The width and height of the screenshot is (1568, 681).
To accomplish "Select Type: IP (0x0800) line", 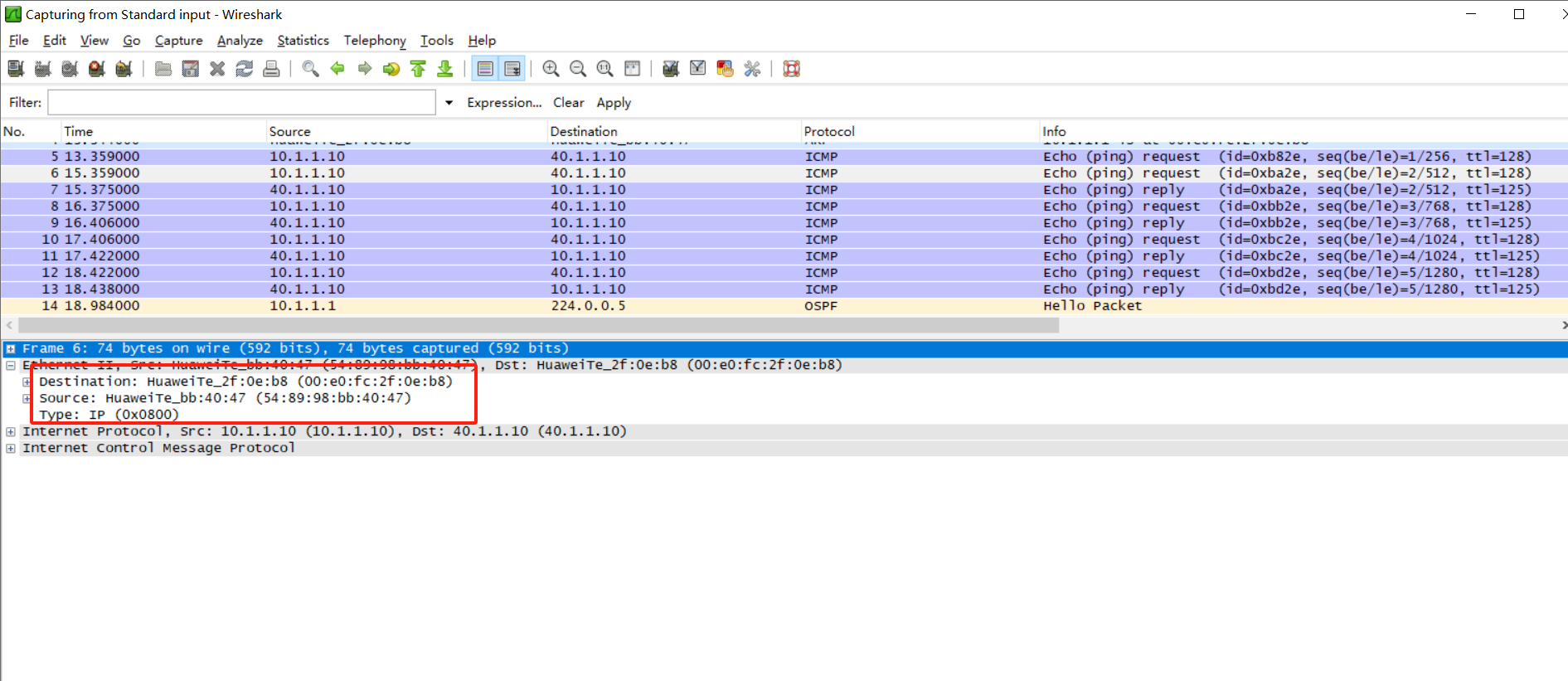I will tap(109, 415).
